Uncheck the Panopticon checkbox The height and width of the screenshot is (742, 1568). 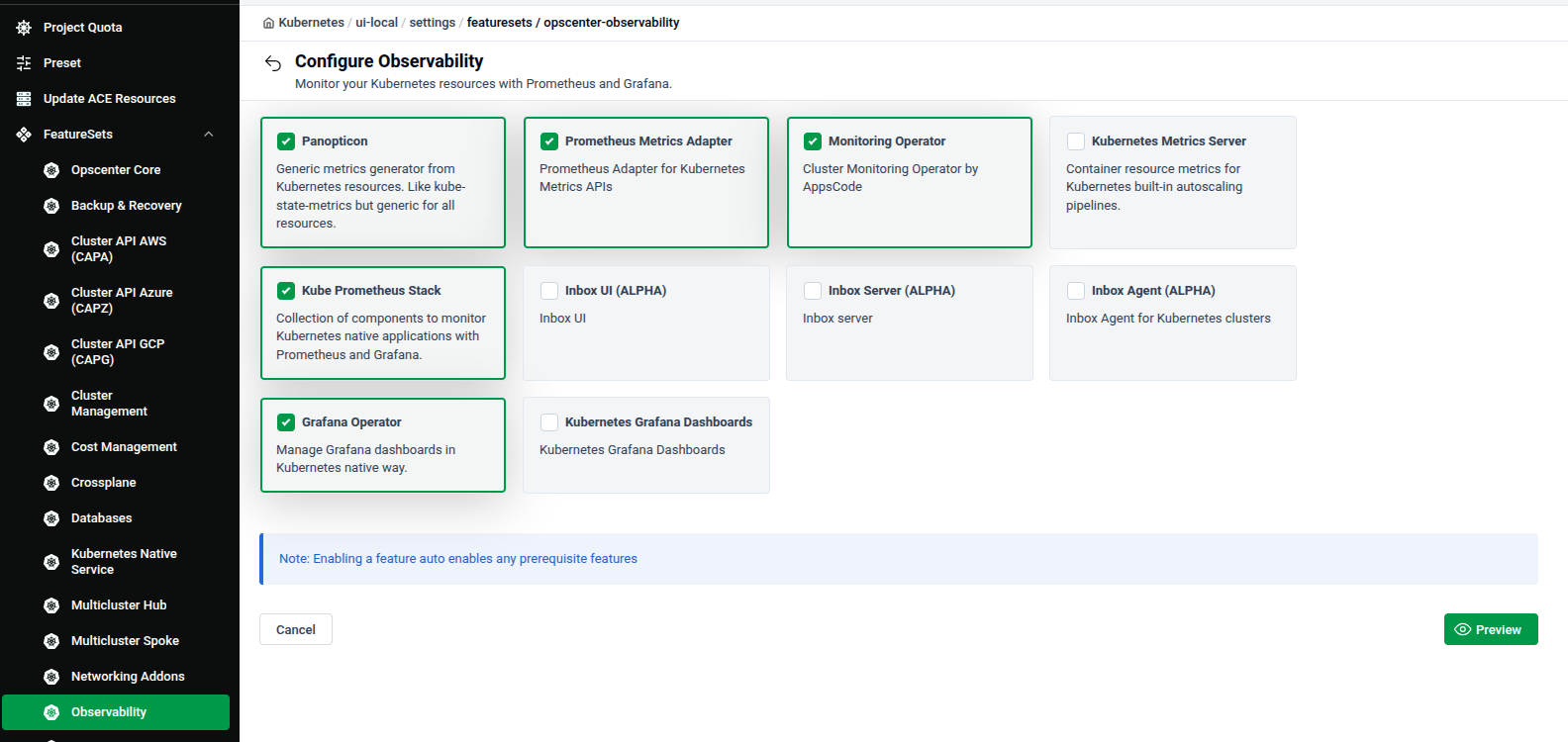pyautogui.click(x=286, y=141)
